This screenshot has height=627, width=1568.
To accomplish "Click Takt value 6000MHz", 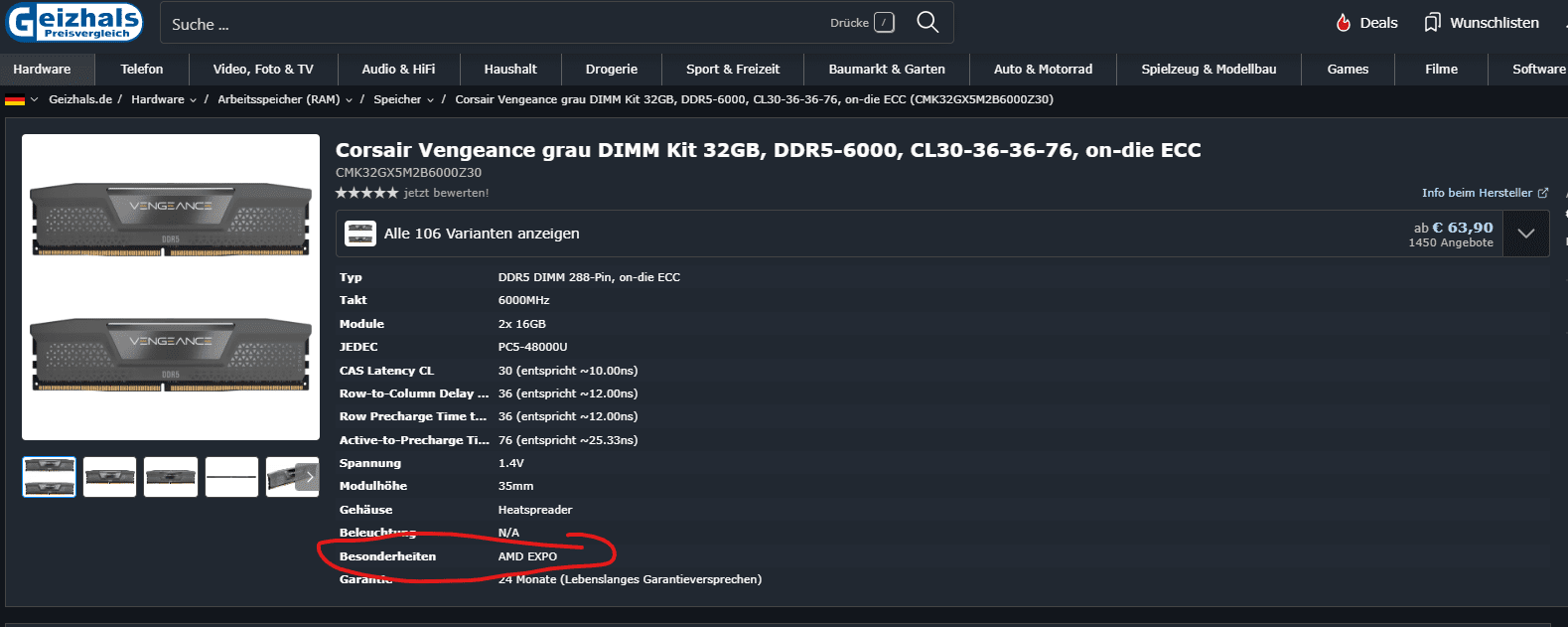I will click(x=523, y=300).
